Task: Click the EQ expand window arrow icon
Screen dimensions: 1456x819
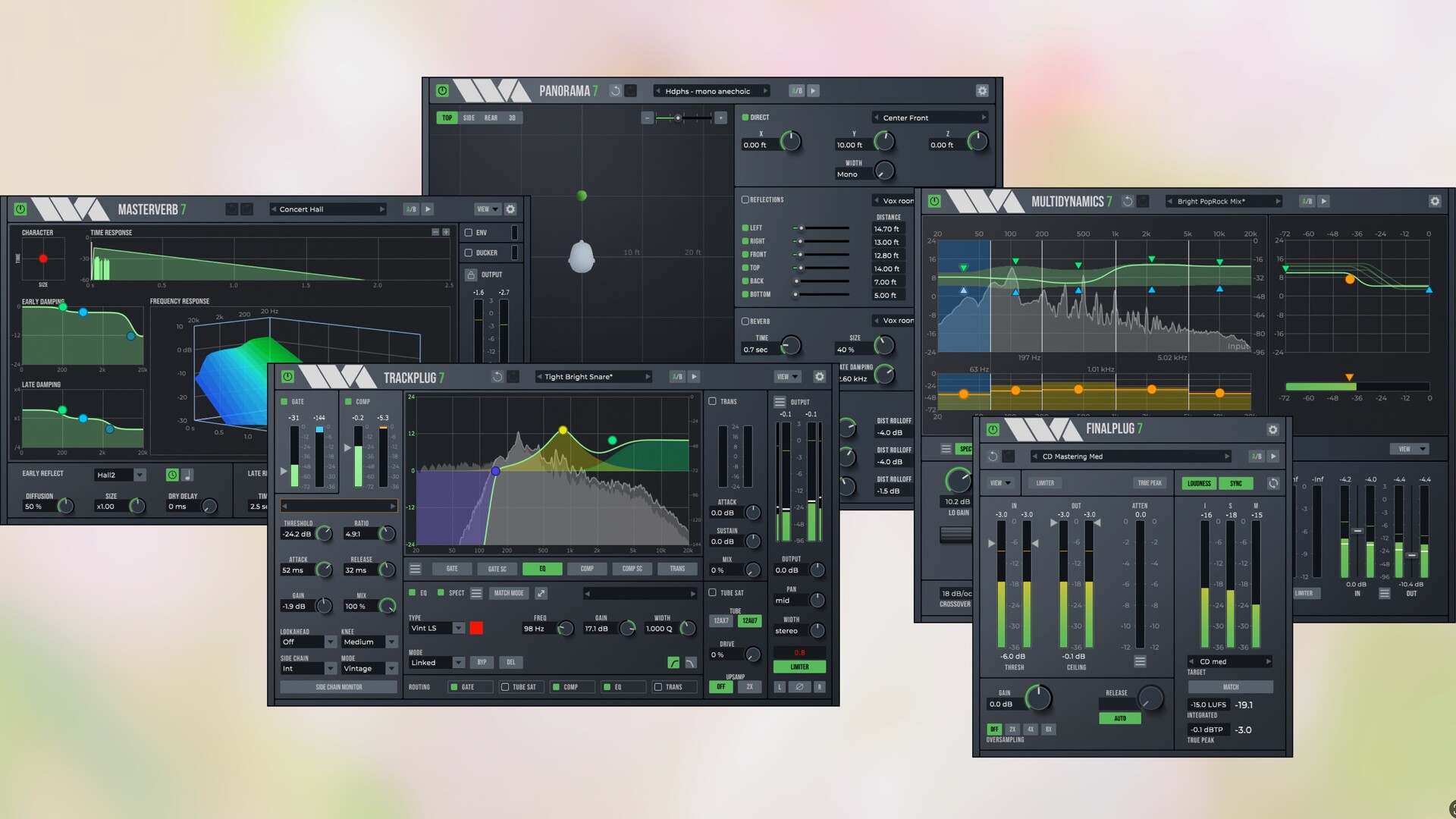Action: pos(541,593)
